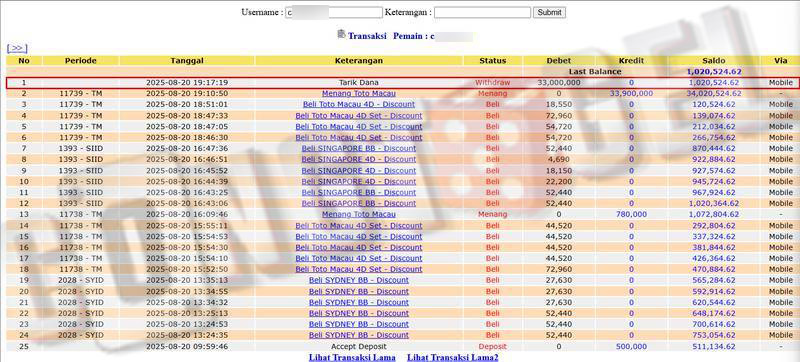This screenshot has height=362, width=800.
Task: Open Beli Toto Macau 4D - Discount link
Action: pyautogui.click(x=359, y=105)
